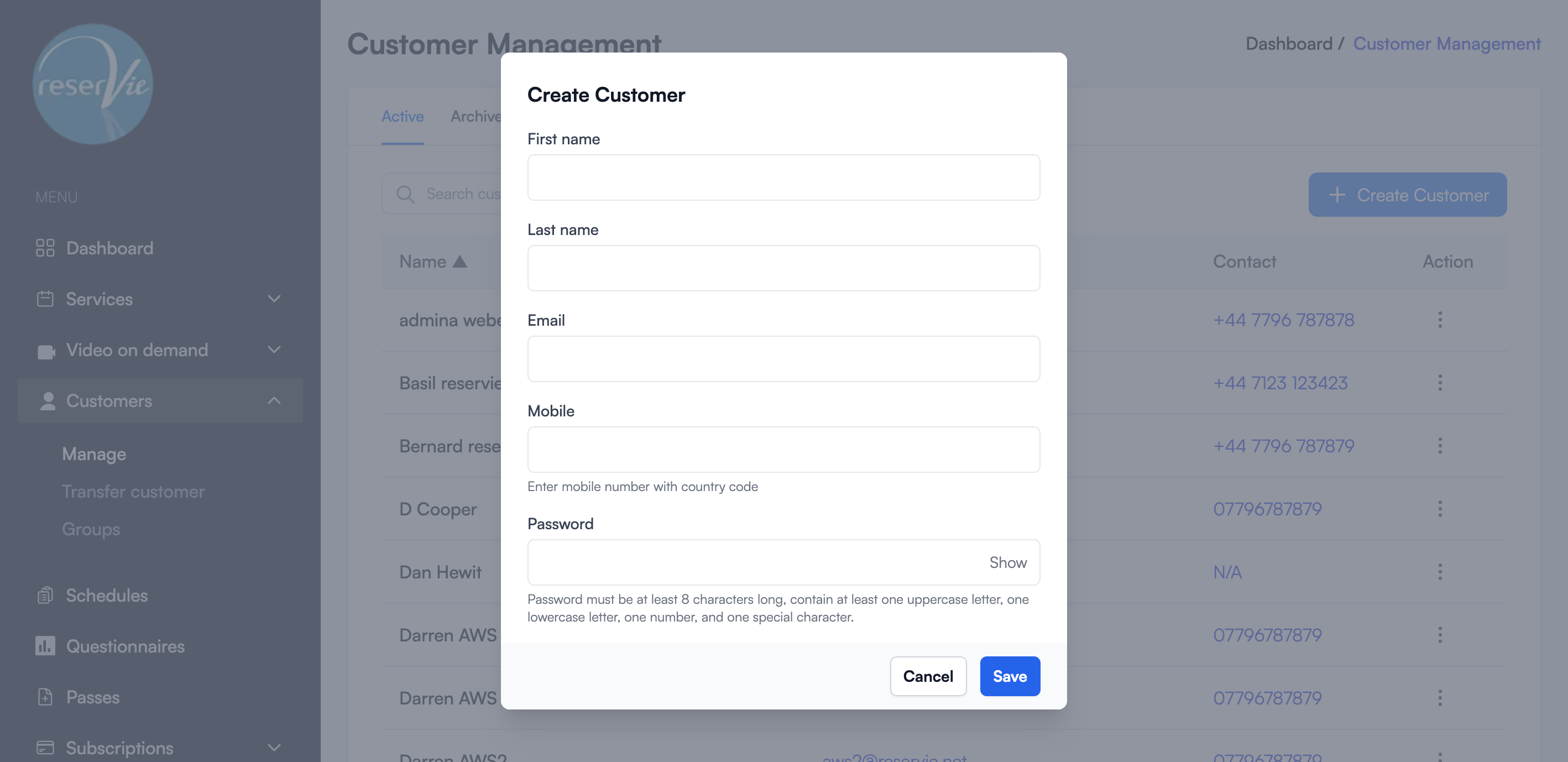
Task: Click the Questionnaires bar-chart icon
Action: click(x=45, y=646)
